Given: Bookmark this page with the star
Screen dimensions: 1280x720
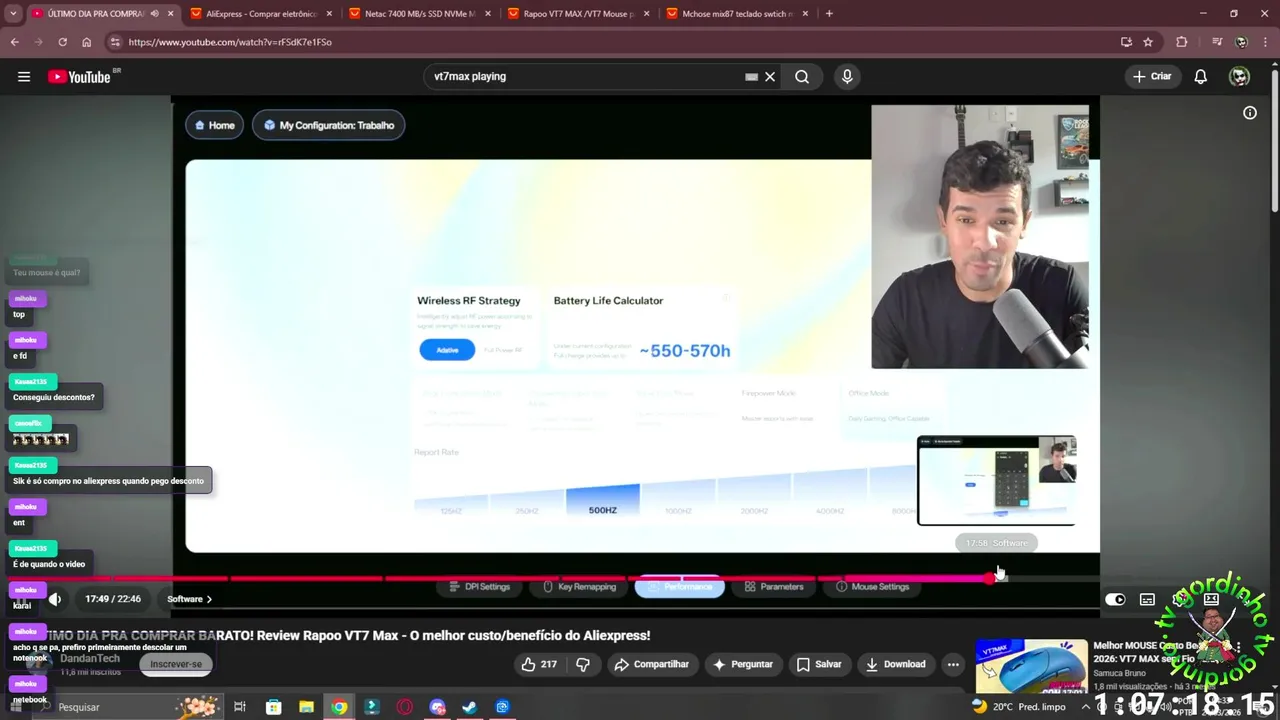Looking at the screenshot, I should (1148, 42).
